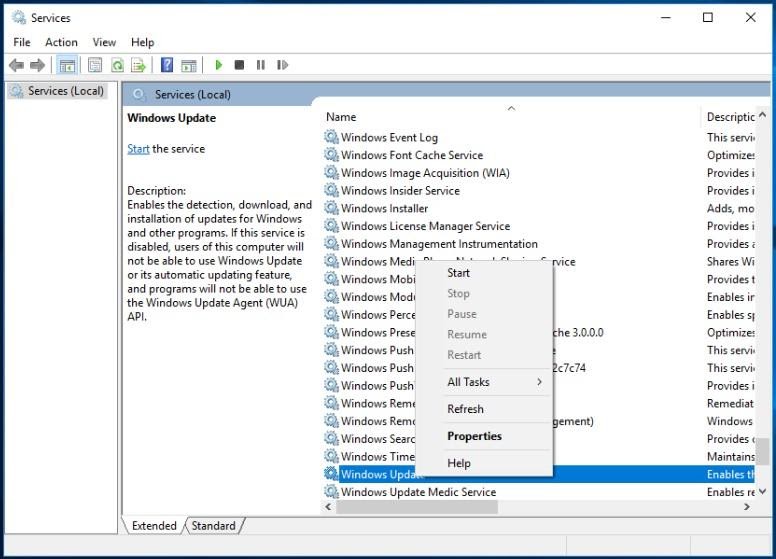The height and width of the screenshot is (559, 776).
Task: Minimize the Services window
Action: pos(666,18)
